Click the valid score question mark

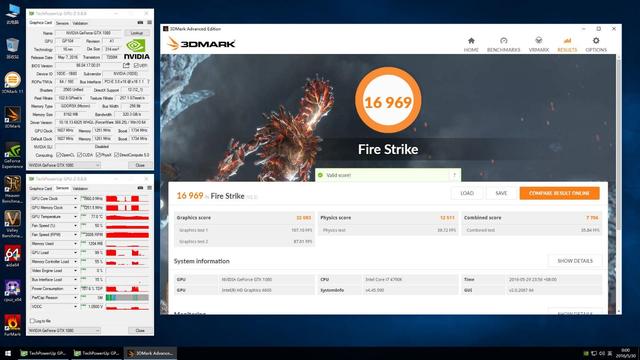coord(454,175)
